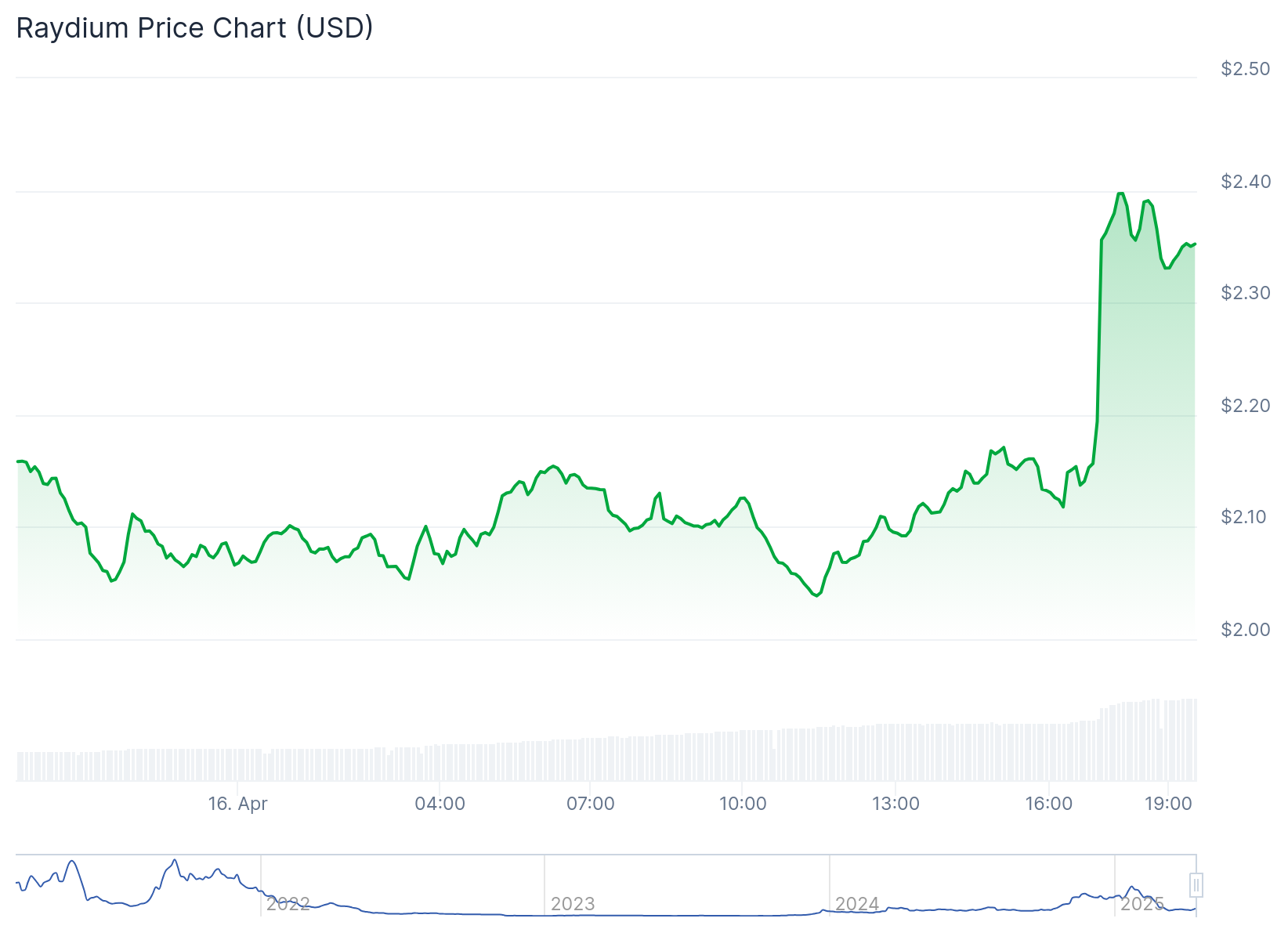Click the $2.50 price axis label

[x=1246, y=69]
